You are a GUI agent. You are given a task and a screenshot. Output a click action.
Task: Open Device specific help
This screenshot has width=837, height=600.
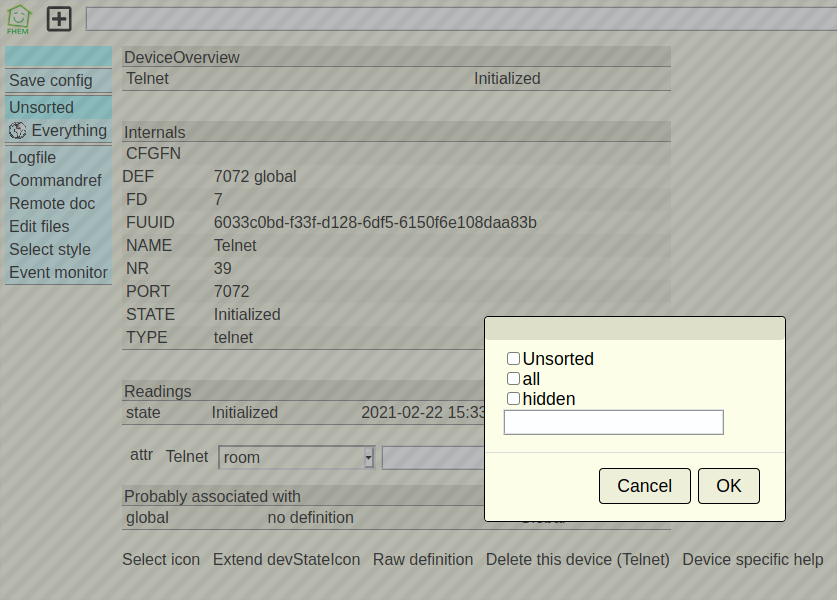tap(752, 559)
